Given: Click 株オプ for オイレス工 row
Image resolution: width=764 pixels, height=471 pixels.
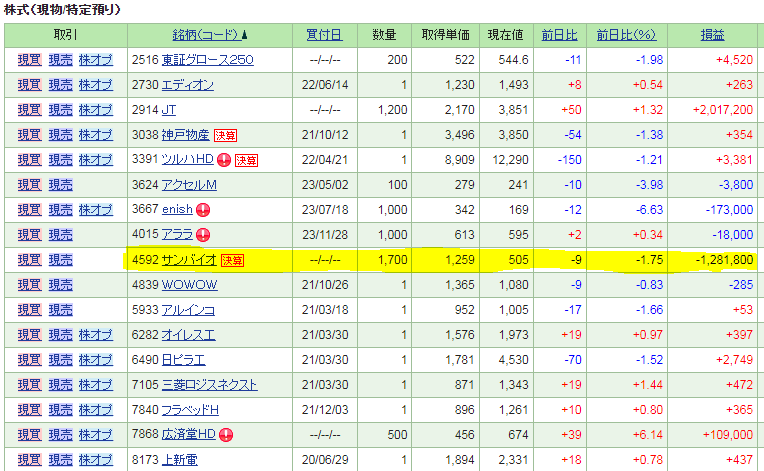Looking at the screenshot, I should pyautogui.click(x=96, y=335).
